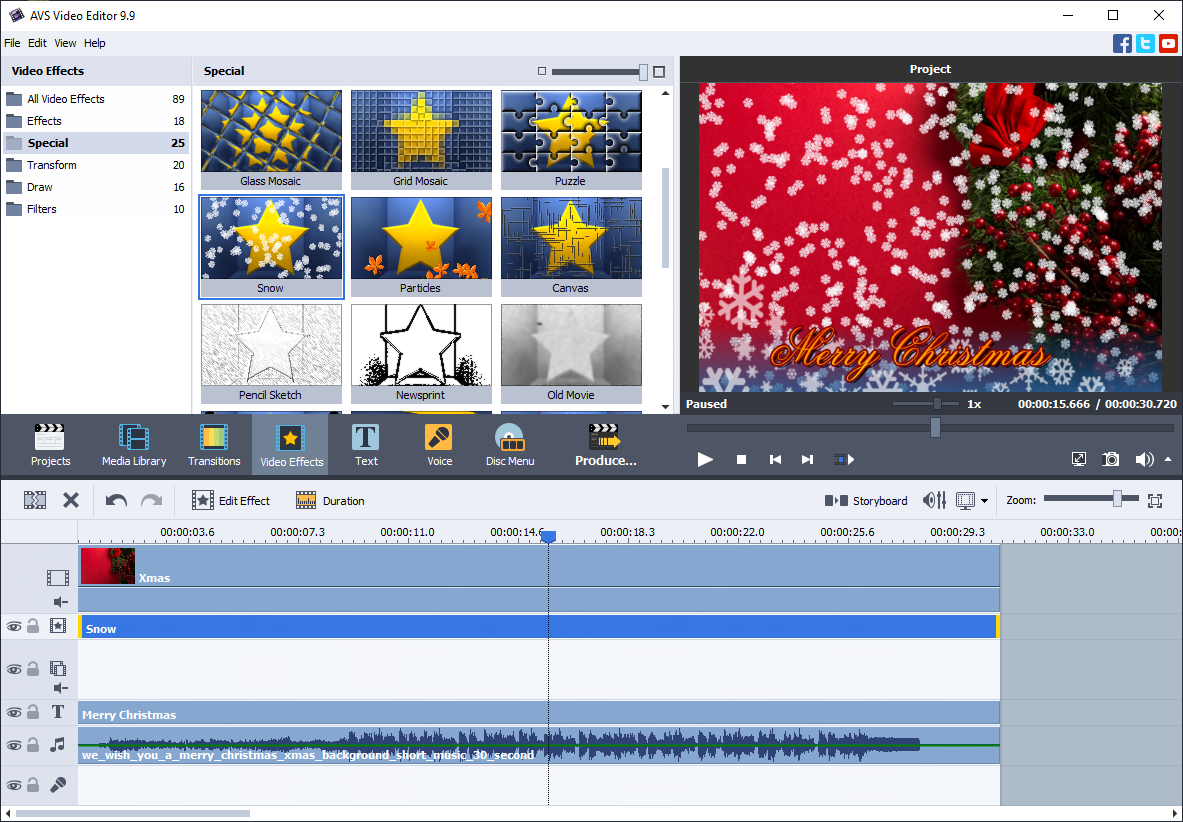Viewport: 1183px width, 822px height.
Task: Click the Edit Effect button
Action: 231,500
